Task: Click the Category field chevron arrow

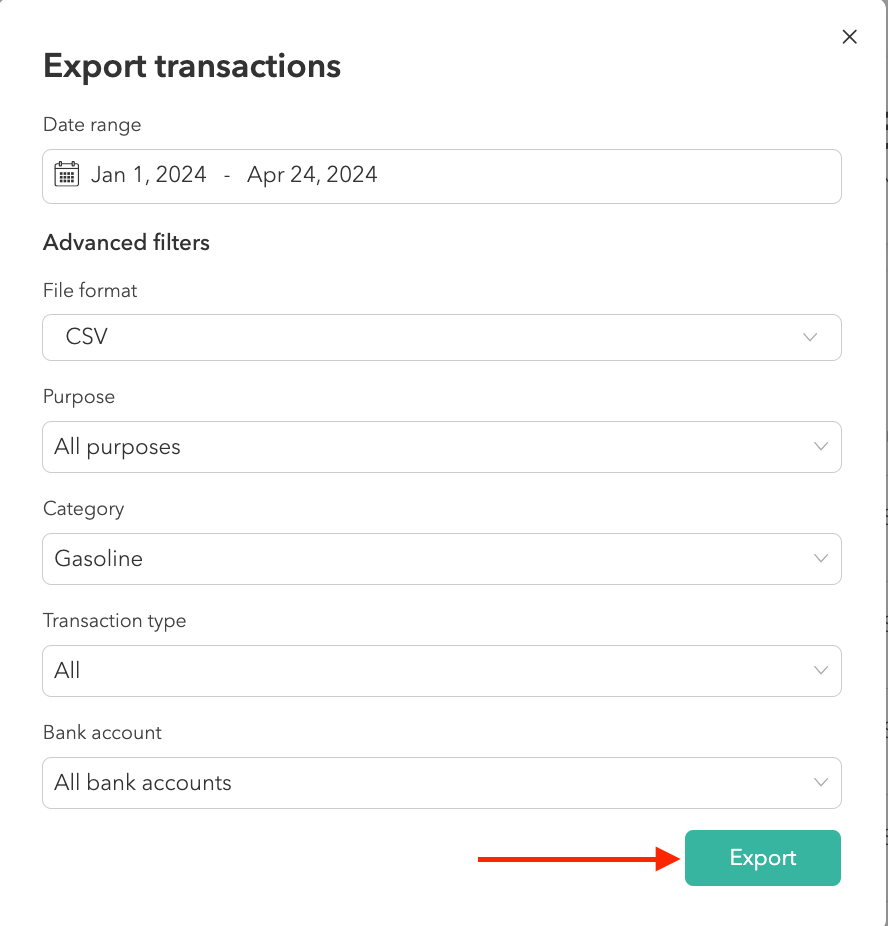Action: coord(821,559)
